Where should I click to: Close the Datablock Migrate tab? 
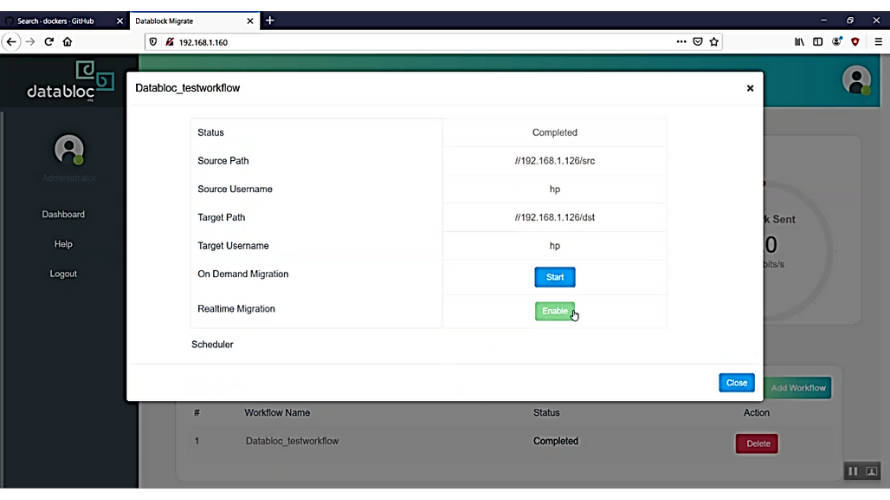pos(250,21)
